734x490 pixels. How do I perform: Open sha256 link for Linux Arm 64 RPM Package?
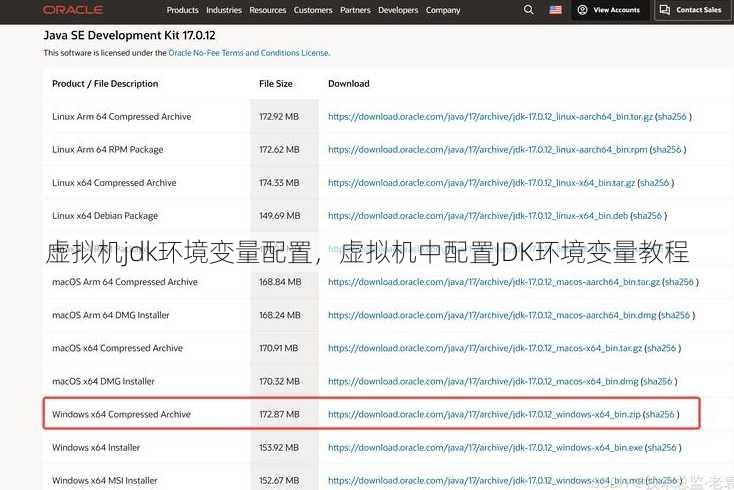(667, 150)
